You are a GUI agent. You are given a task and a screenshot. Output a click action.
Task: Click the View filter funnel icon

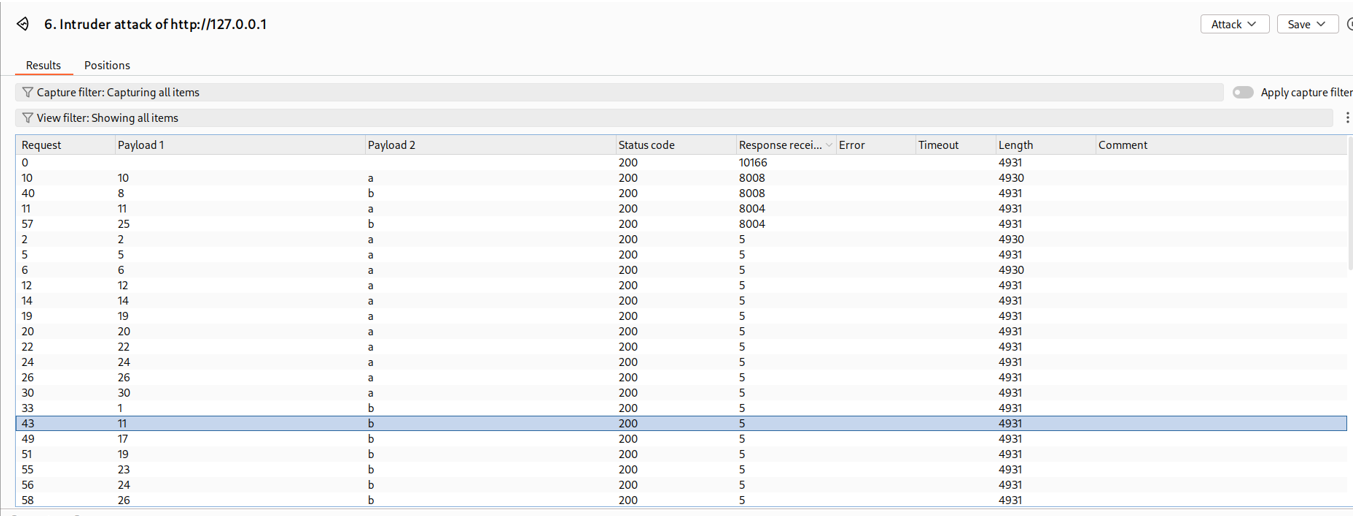point(27,118)
